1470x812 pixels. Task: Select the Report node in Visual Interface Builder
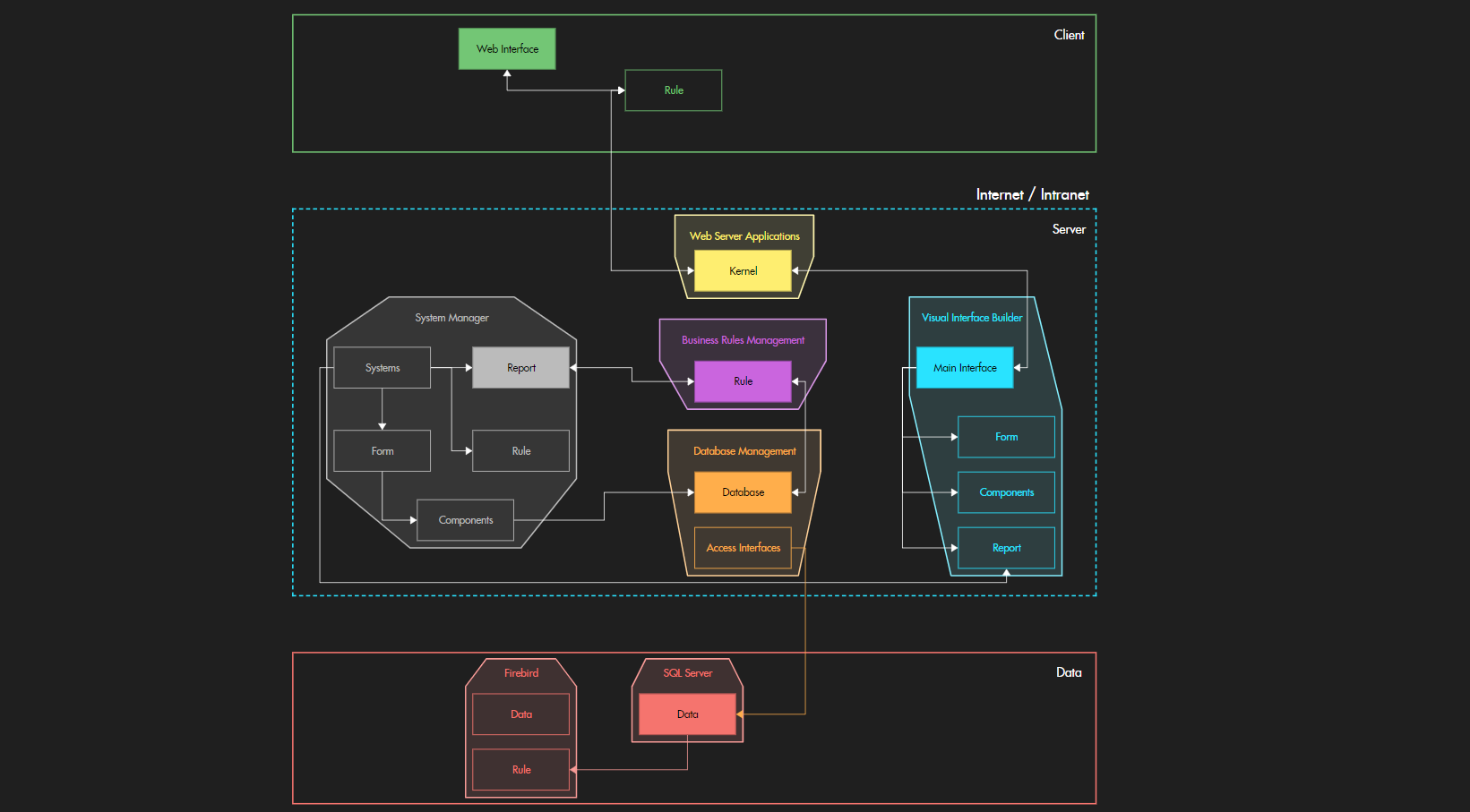pyautogui.click(x=1006, y=547)
